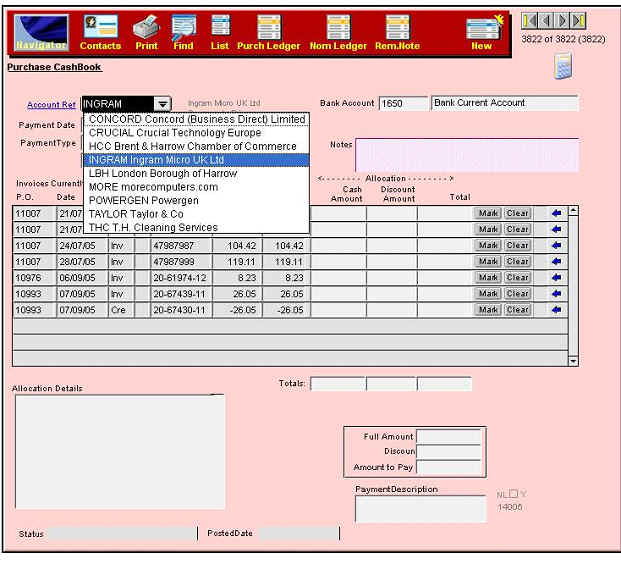
Task: Expand the Account Ref dropdown arrow
Action: (x=162, y=104)
